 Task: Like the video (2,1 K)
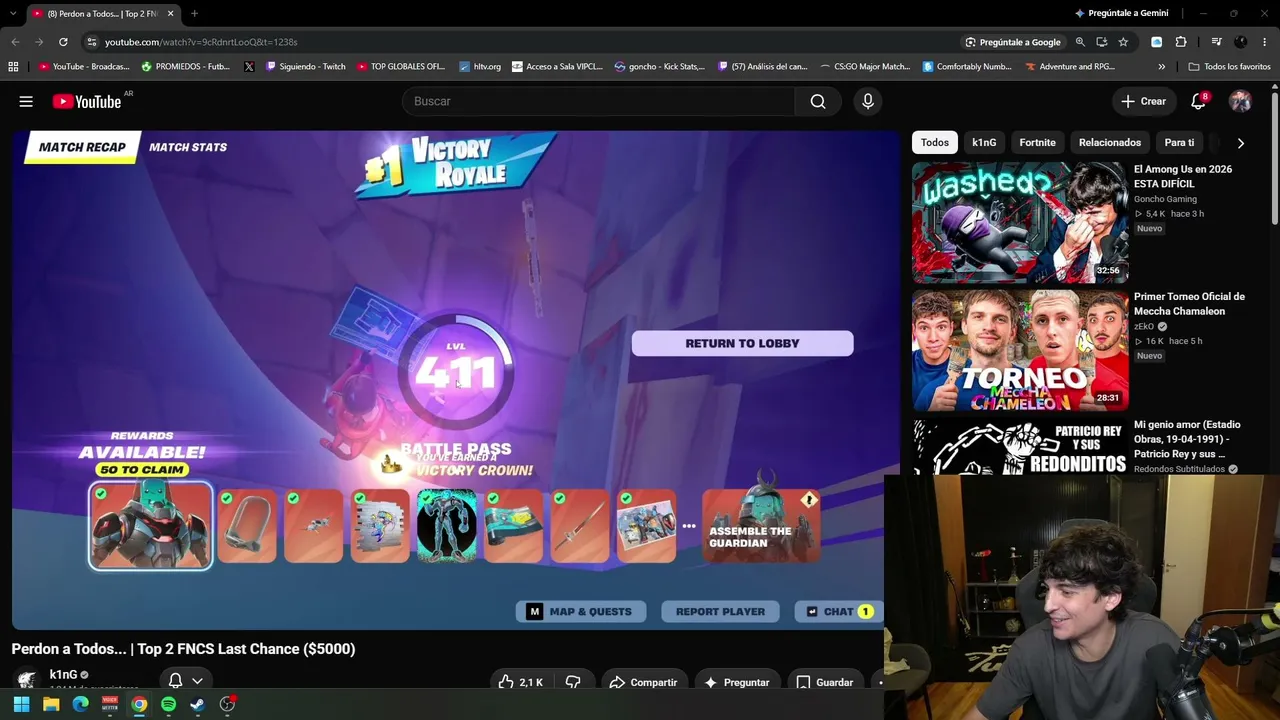coord(521,682)
